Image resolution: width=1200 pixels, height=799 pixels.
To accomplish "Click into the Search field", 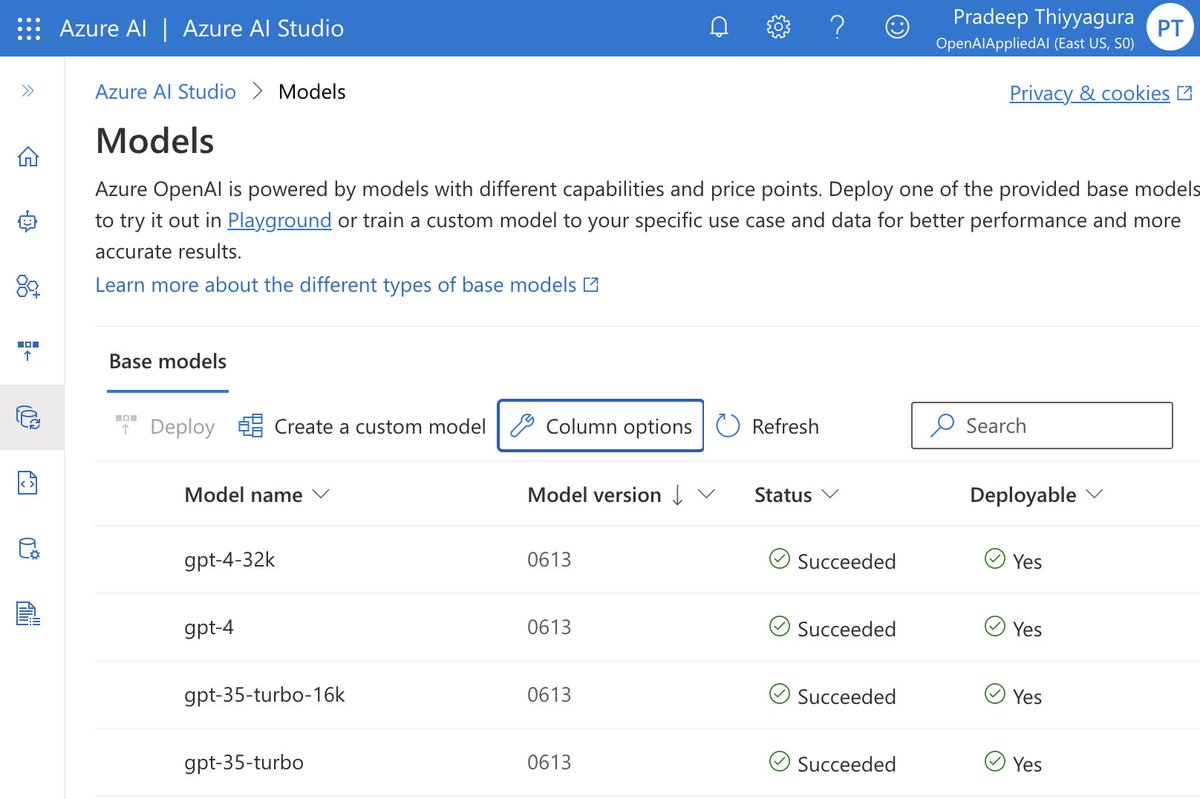I will pyautogui.click(x=1042, y=426).
